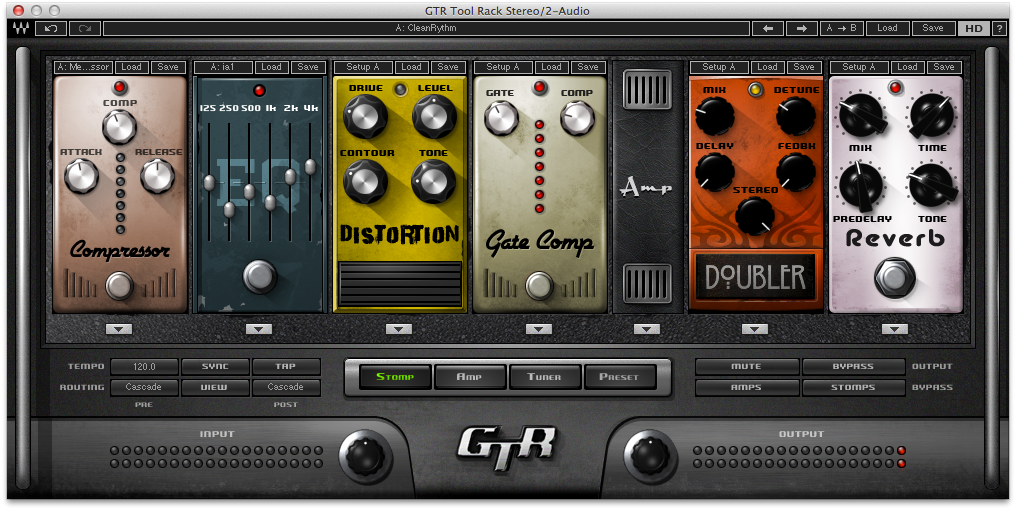Click the Reverb PREDELAY knob
1016x510 pixels.
pos(861,185)
